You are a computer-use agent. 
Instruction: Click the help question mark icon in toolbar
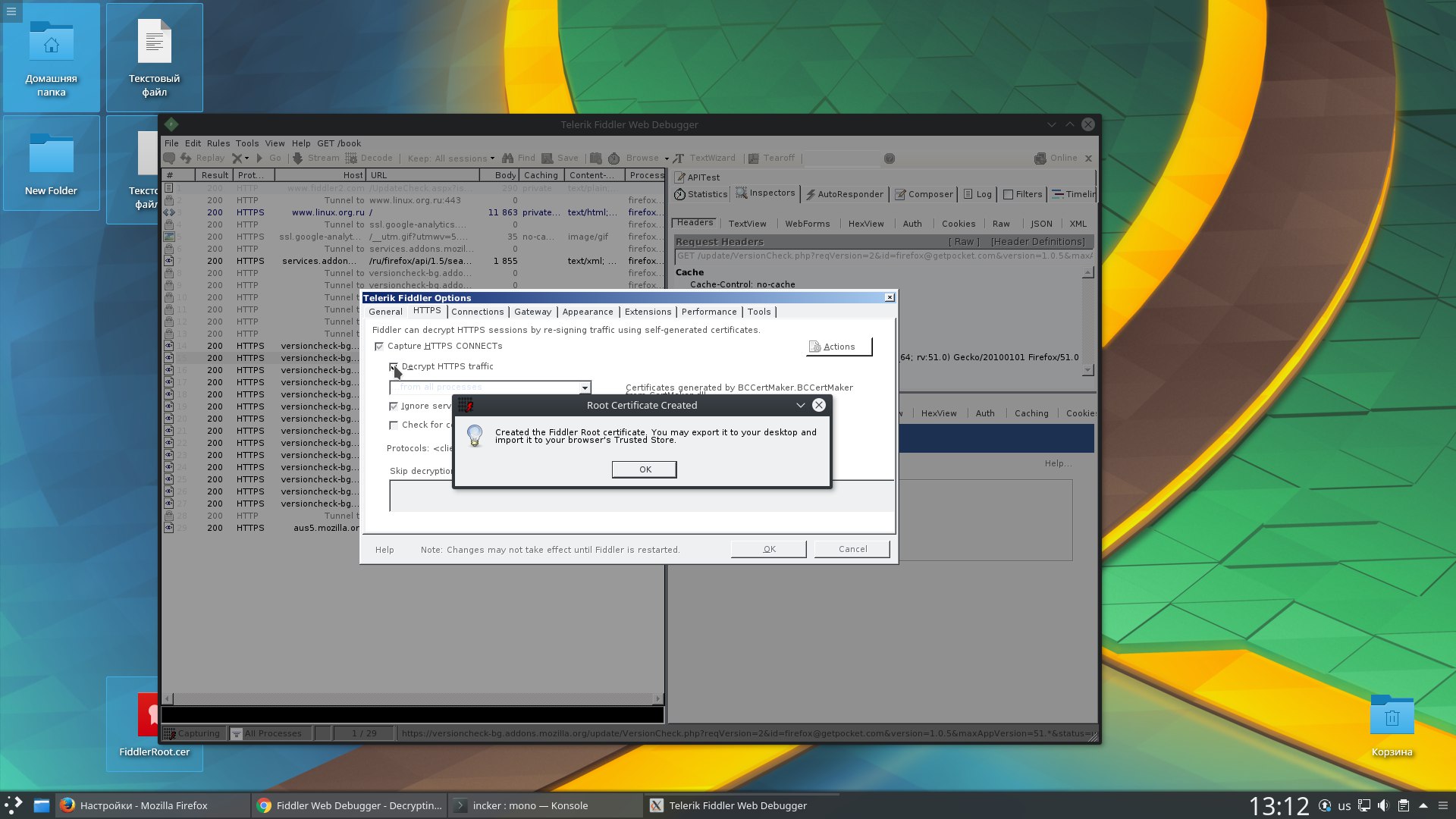[890, 158]
